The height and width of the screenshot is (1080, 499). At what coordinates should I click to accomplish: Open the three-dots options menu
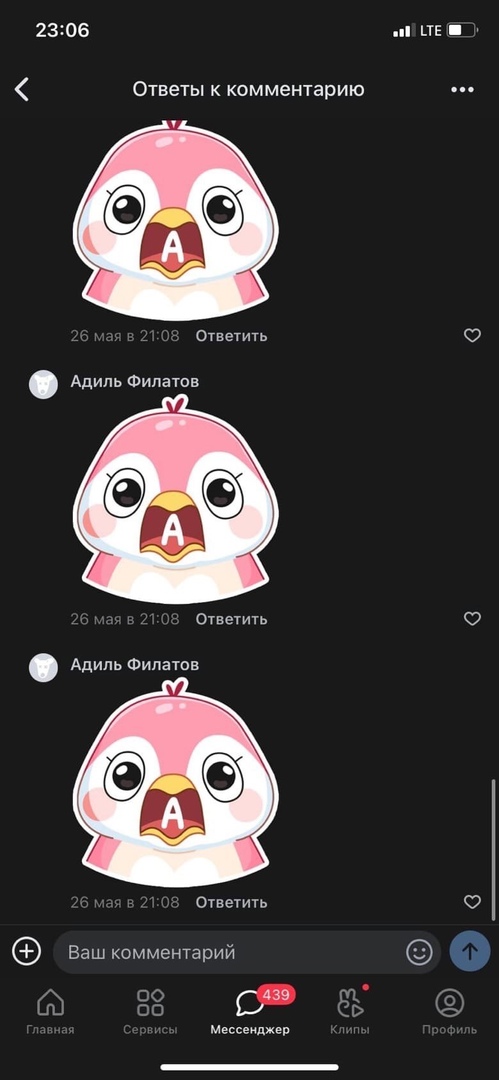click(x=462, y=90)
